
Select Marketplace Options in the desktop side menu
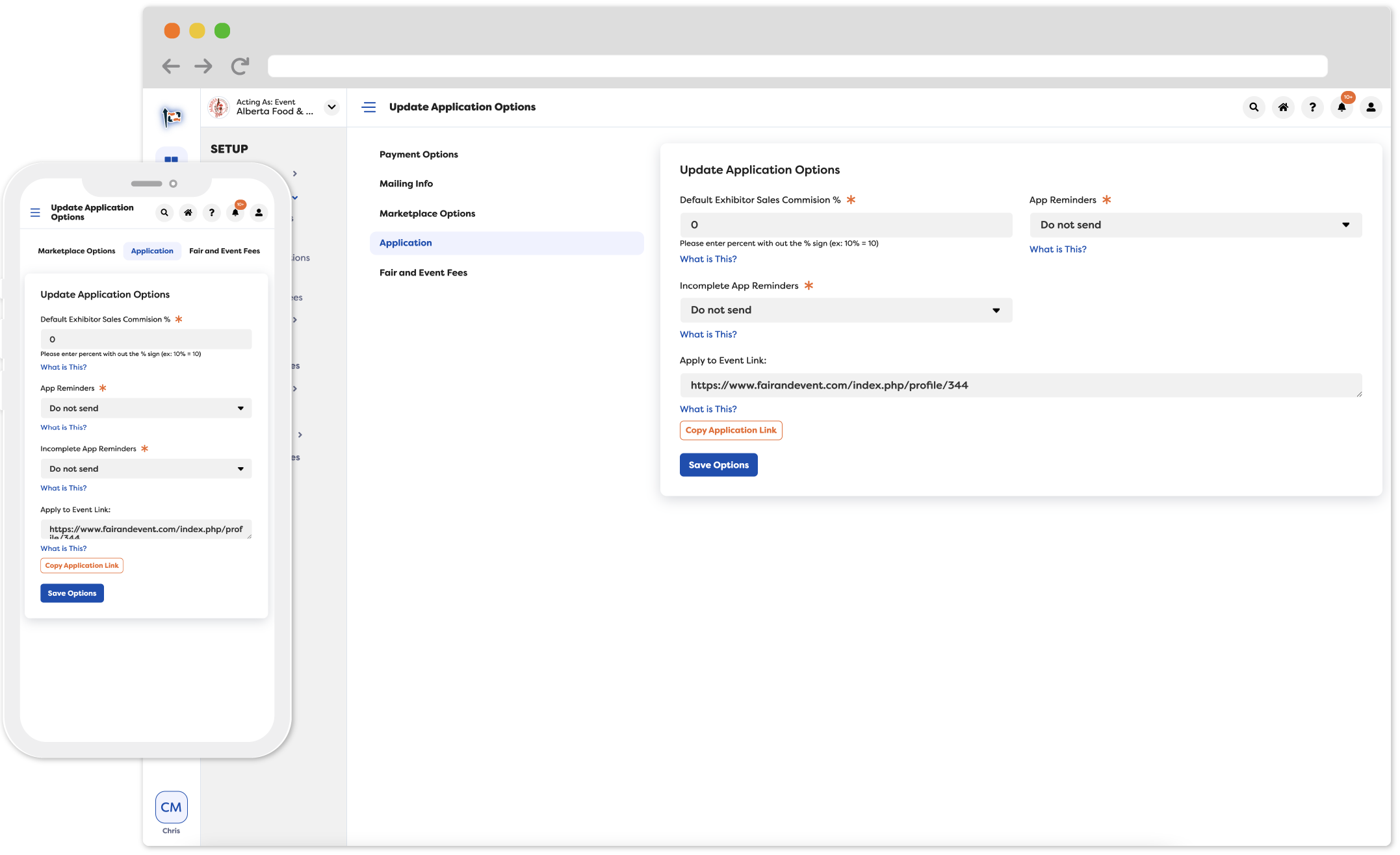point(427,213)
